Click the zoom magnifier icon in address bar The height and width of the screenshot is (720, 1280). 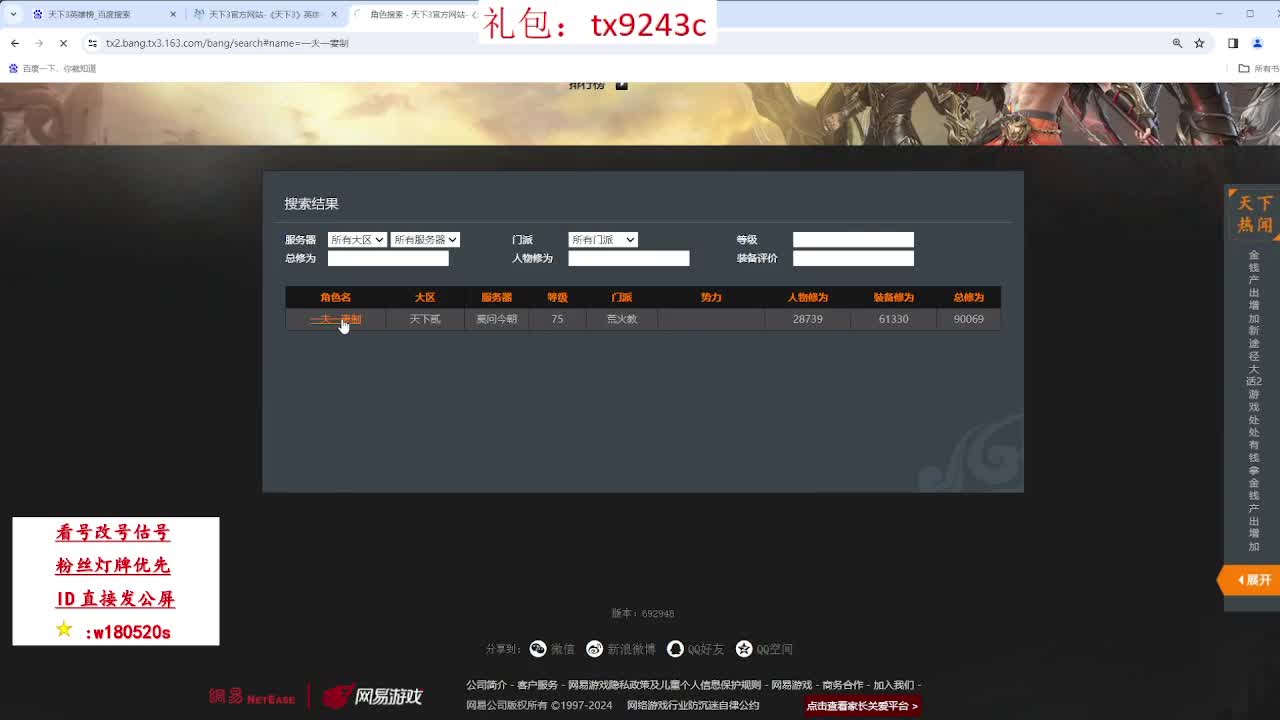pos(1177,43)
